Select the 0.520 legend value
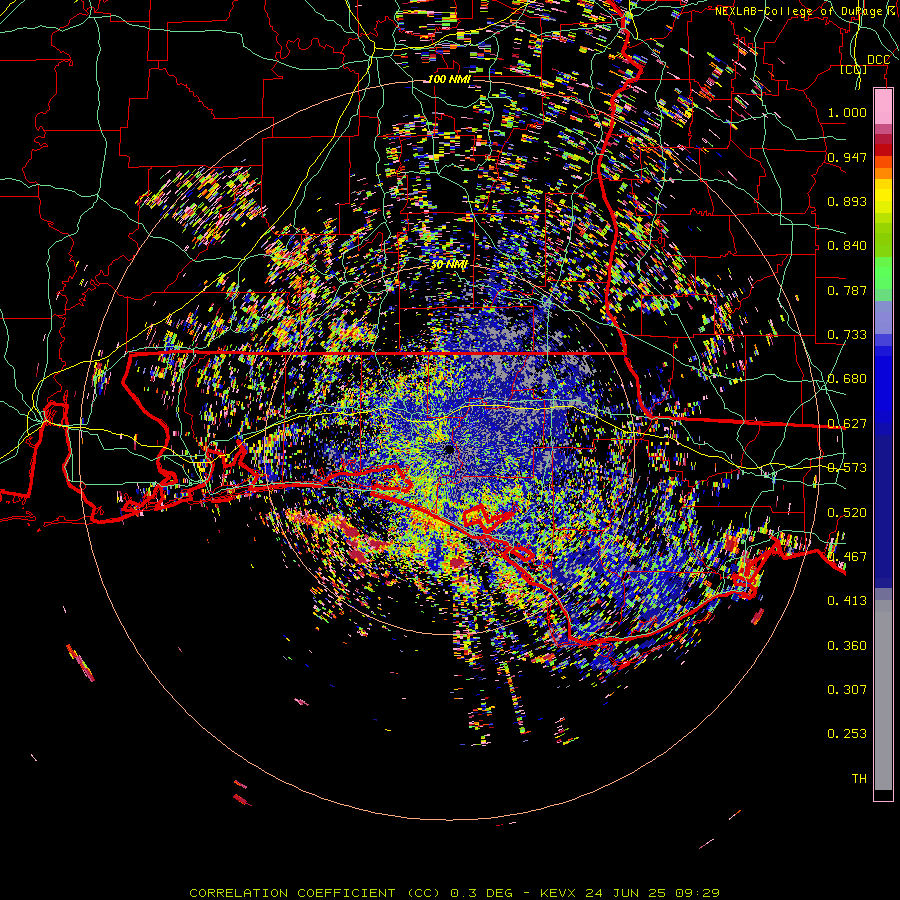Image resolution: width=900 pixels, height=900 pixels. click(847, 513)
